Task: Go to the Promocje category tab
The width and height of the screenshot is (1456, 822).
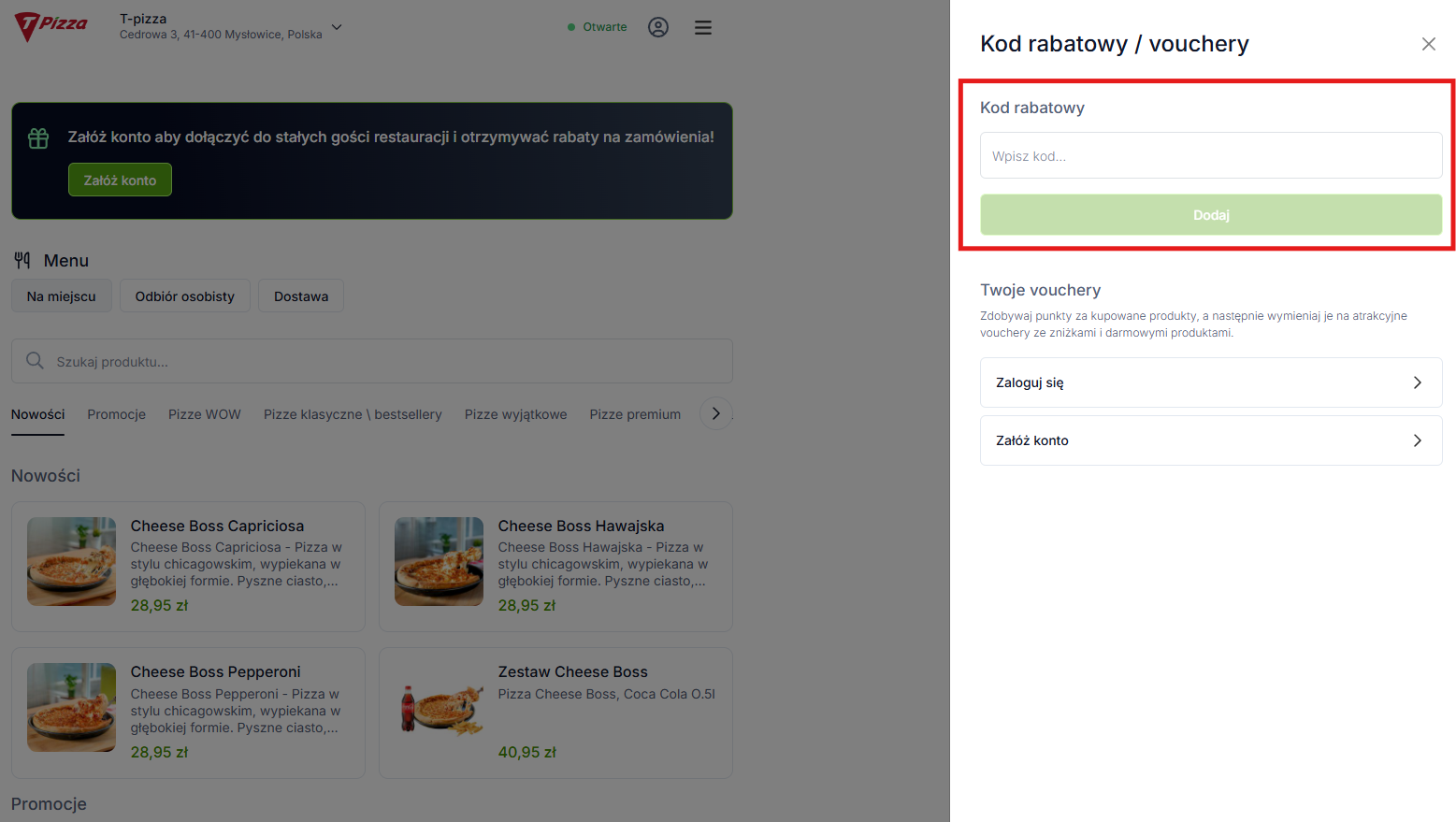Action: [117, 414]
